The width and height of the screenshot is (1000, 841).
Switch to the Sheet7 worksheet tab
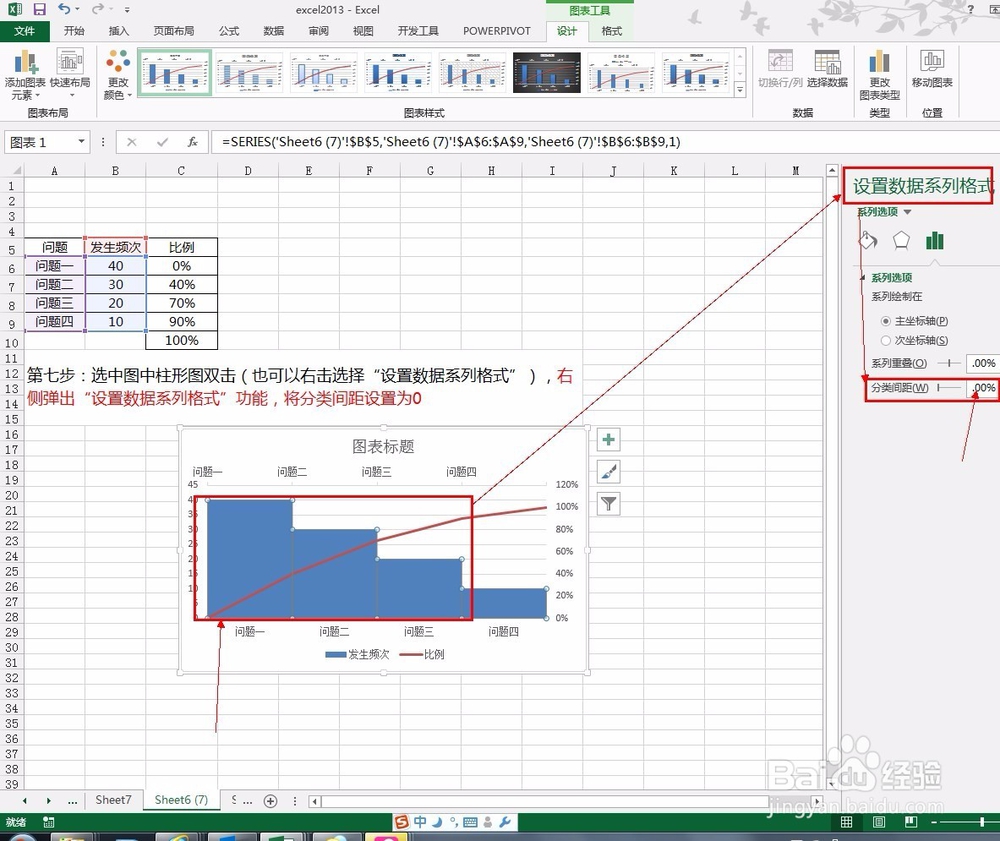(113, 800)
